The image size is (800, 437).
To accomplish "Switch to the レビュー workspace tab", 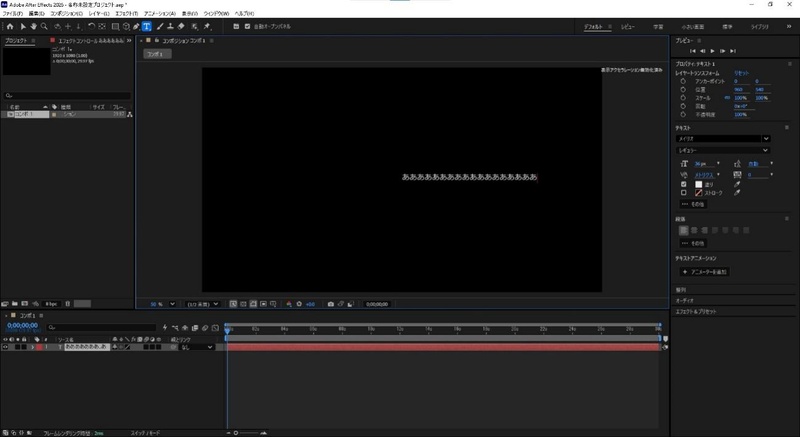I will pos(628,27).
